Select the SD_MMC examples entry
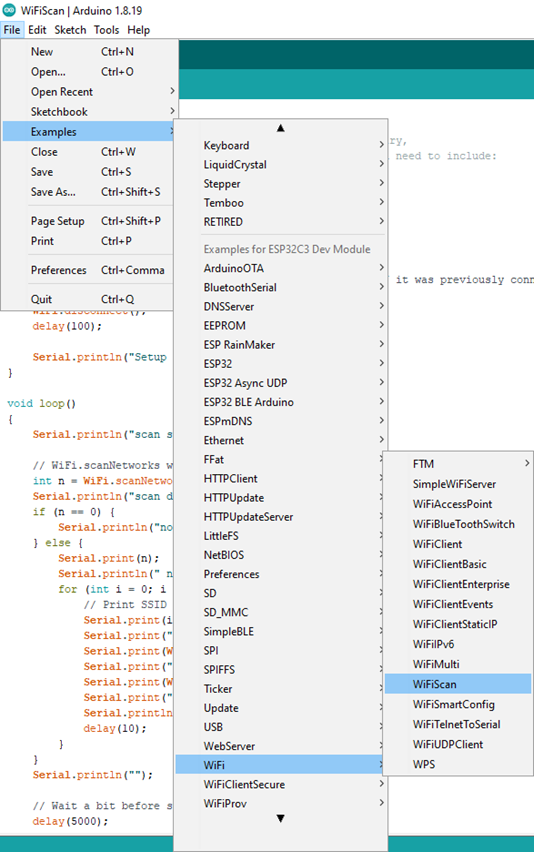Image resolution: width=534 pixels, height=852 pixels. pyautogui.click(x=280, y=612)
